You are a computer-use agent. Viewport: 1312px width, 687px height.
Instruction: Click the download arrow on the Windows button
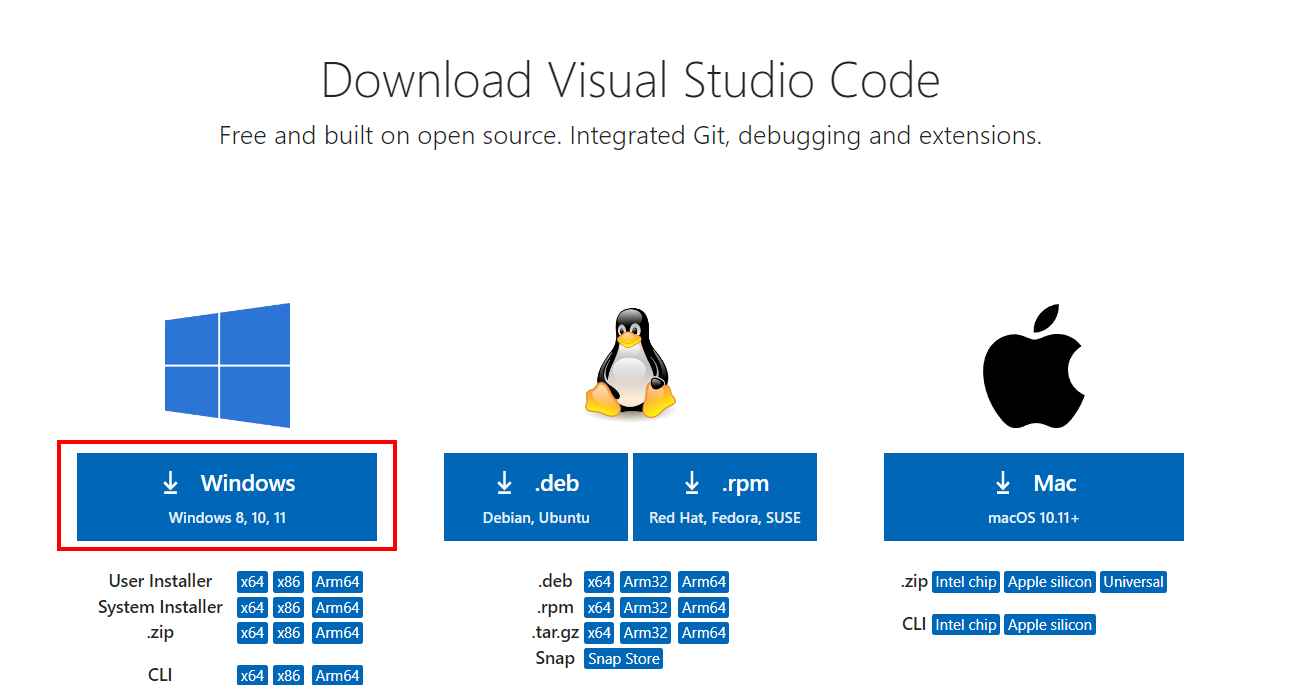(170, 483)
